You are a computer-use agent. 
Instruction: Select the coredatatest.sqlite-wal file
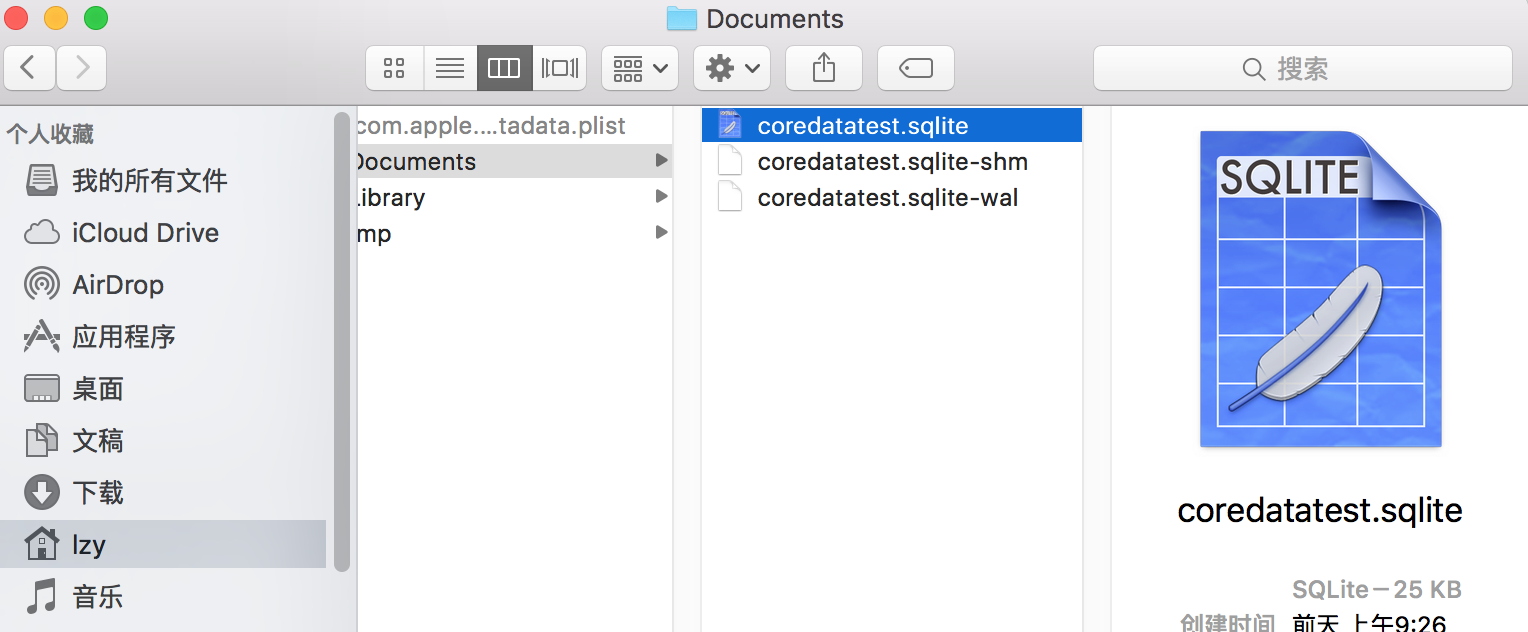point(887,198)
